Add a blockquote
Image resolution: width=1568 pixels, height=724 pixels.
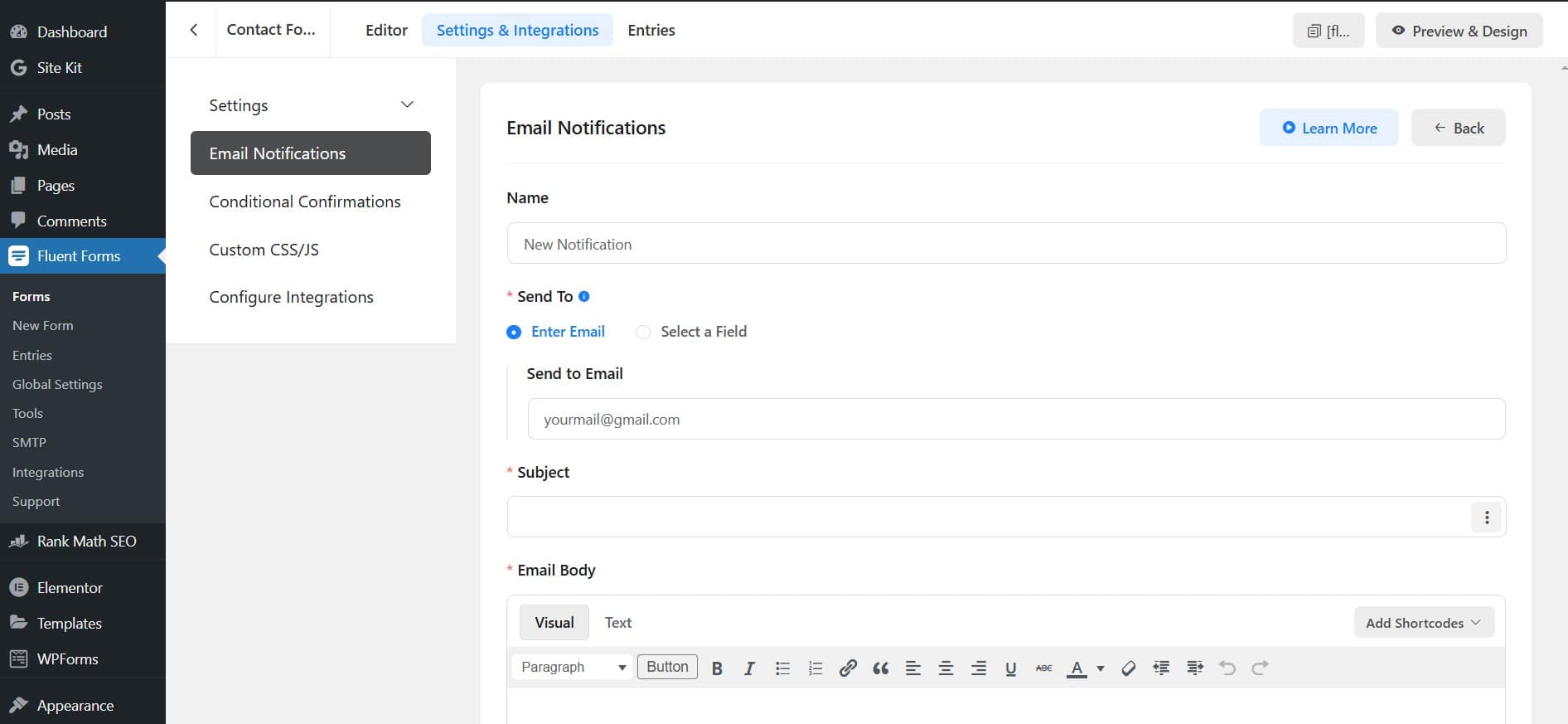tap(880, 668)
